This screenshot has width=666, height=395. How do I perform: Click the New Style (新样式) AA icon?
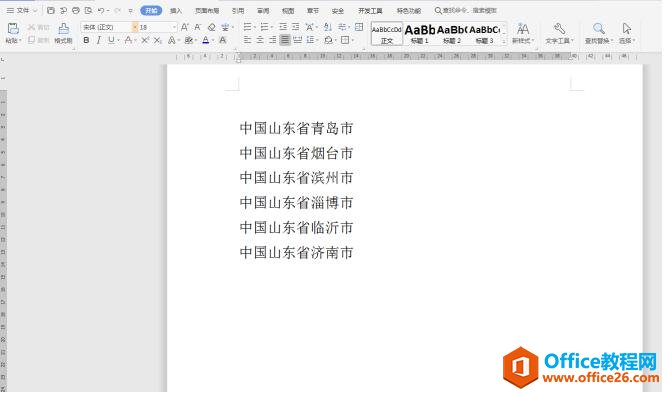point(523,28)
